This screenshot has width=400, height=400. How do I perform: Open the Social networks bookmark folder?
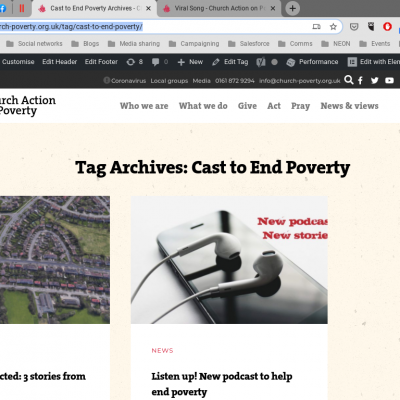[34, 44]
